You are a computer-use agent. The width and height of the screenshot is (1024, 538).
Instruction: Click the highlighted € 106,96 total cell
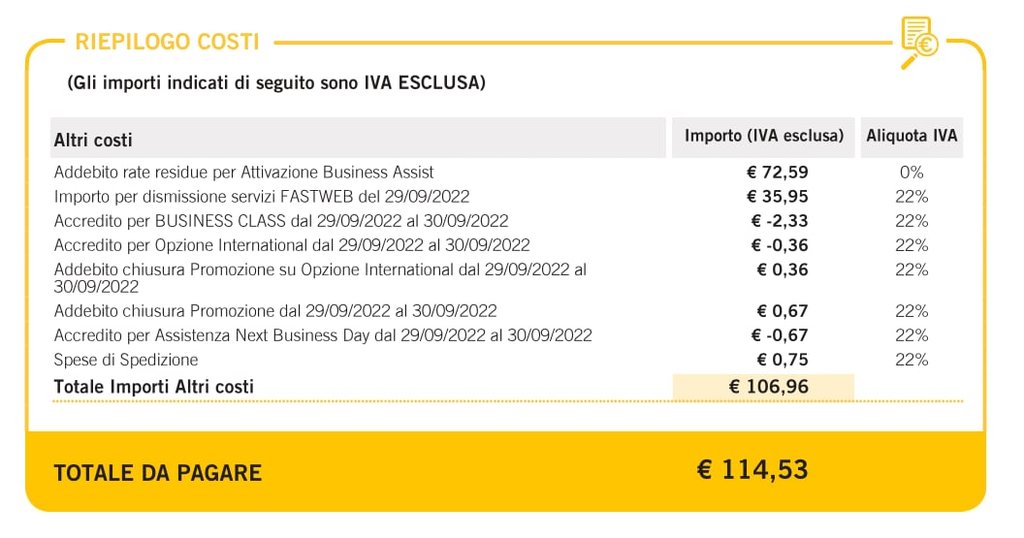[764, 386]
